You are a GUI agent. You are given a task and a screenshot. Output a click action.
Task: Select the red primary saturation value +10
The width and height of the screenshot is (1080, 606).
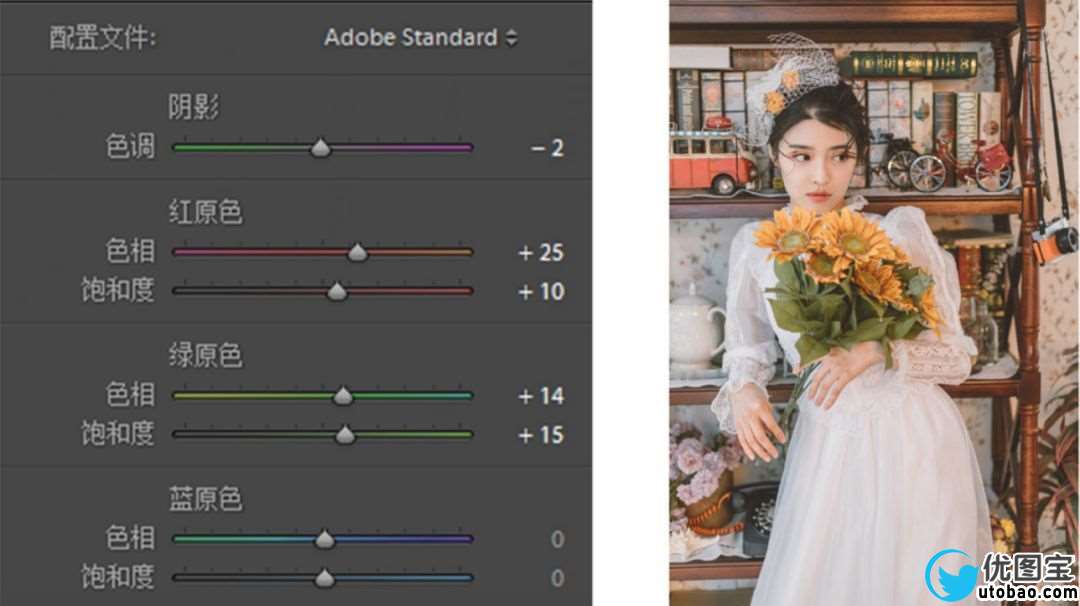[541, 292]
